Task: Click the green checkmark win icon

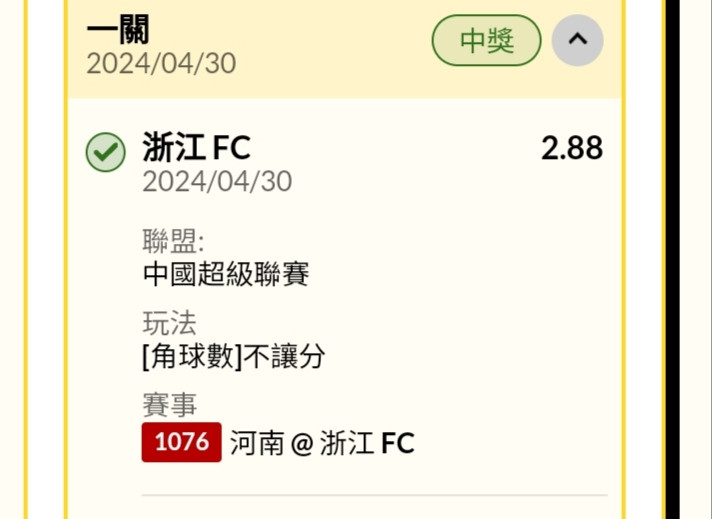Action: (x=105, y=152)
